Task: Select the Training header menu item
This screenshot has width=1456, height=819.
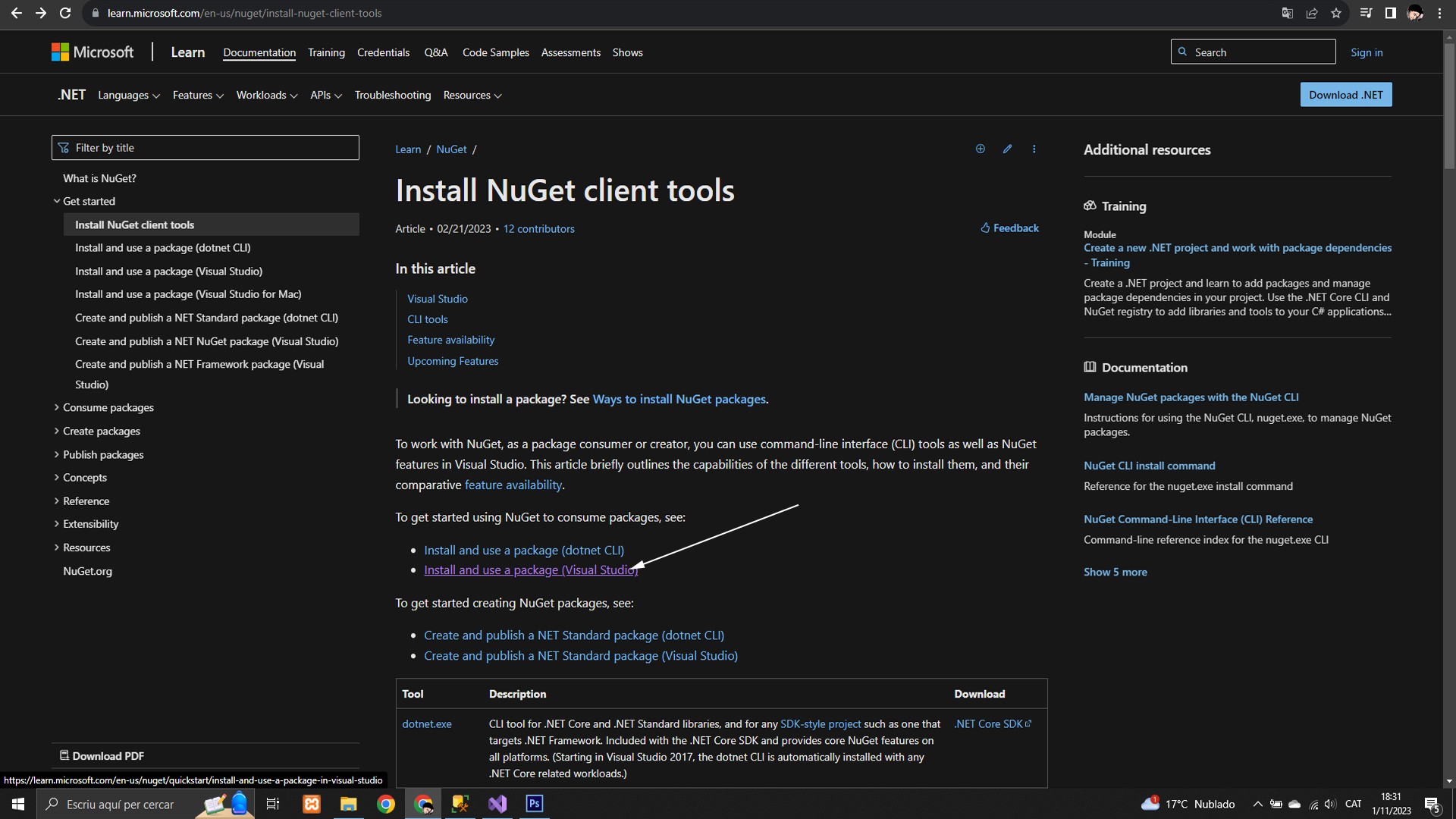Action: coord(326,52)
